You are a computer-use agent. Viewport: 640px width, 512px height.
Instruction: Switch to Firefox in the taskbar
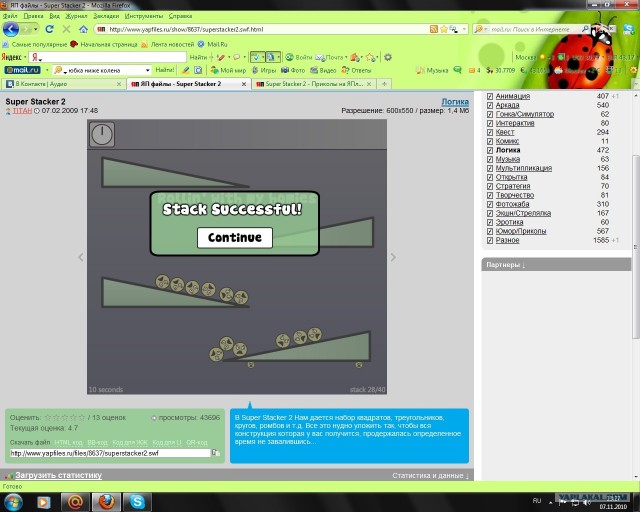point(106,502)
